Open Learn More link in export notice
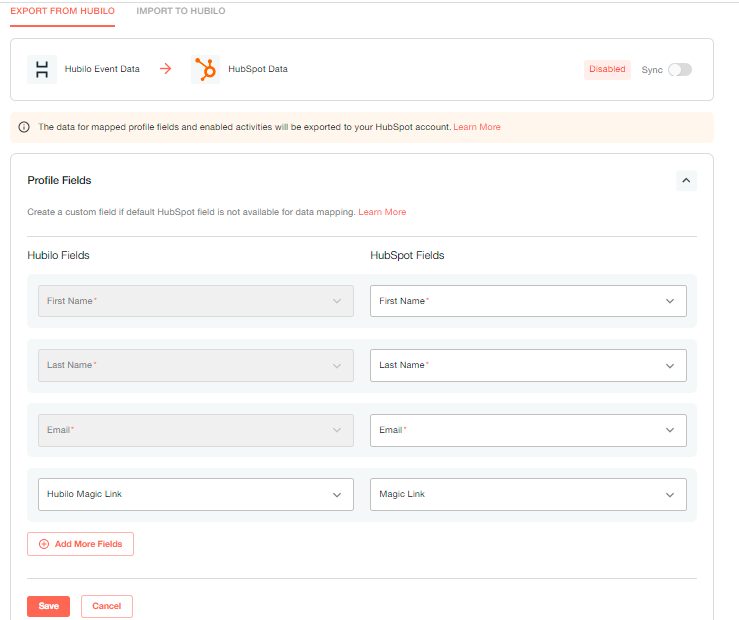739x620 pixels. point(477,127)
